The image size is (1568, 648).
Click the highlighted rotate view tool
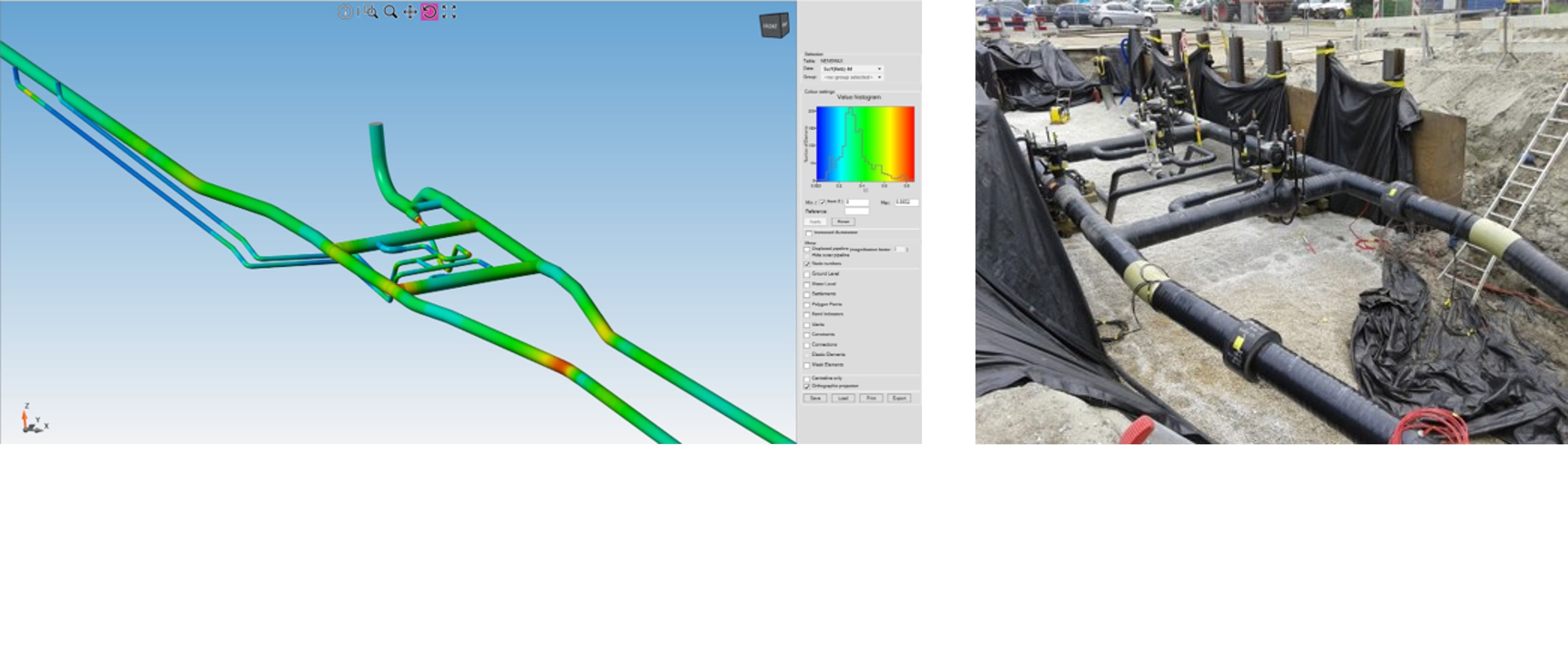[429, 12]
